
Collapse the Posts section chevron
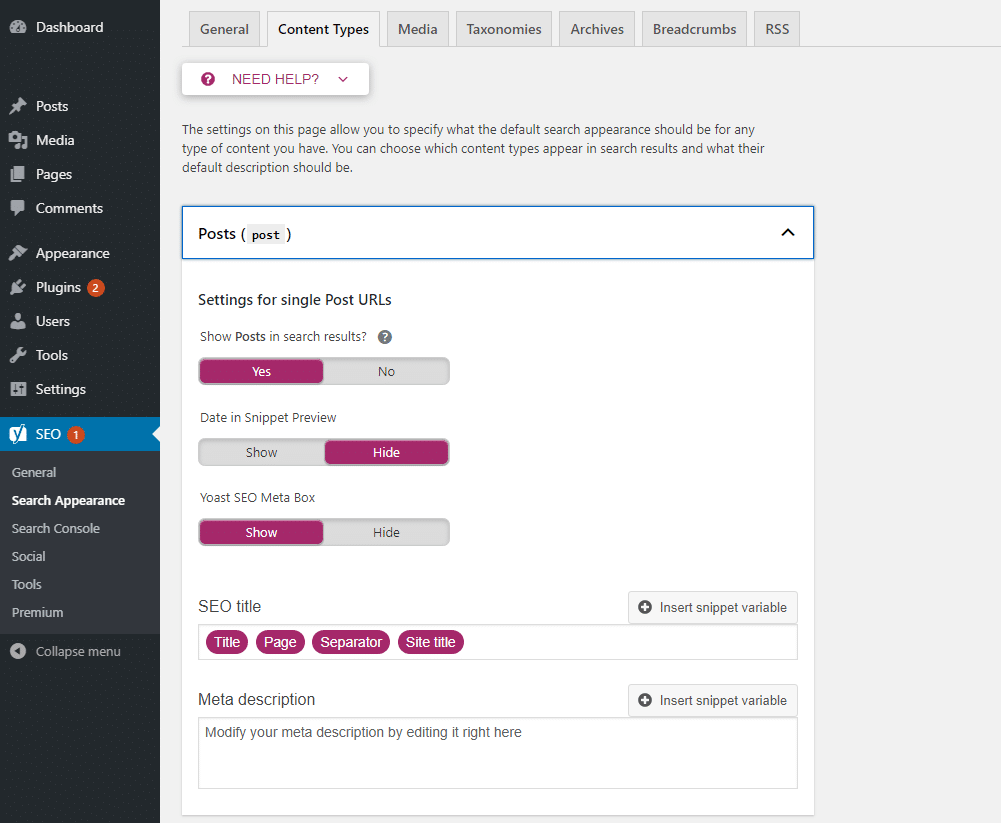tap(788, 233)
